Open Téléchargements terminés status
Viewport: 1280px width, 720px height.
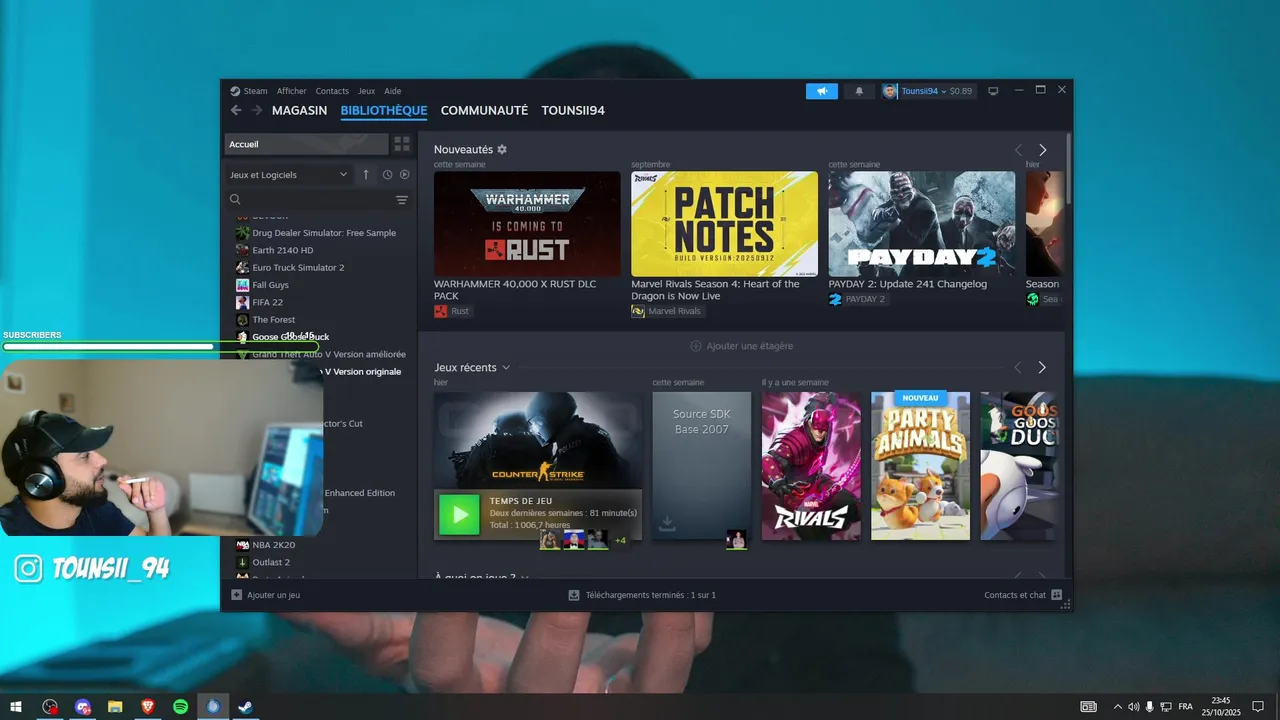(642, 595)
